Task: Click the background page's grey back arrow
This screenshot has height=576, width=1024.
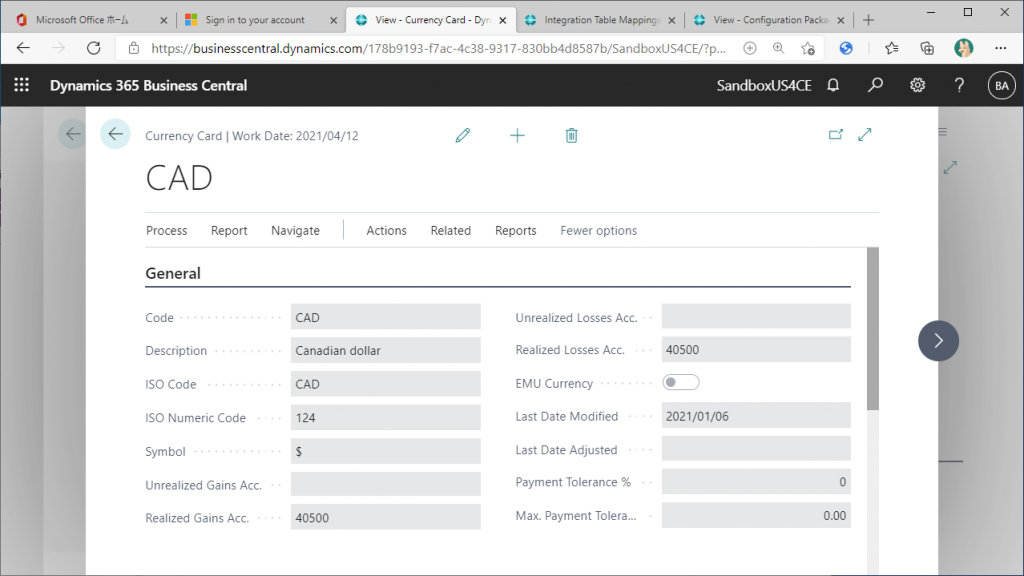Action: point(72,135)
